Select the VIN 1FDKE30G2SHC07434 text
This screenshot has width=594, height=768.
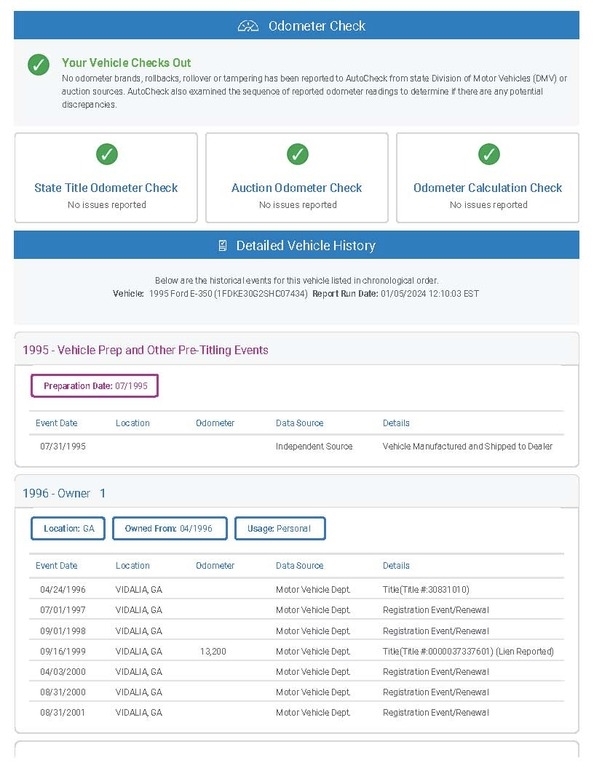(261, 294)
